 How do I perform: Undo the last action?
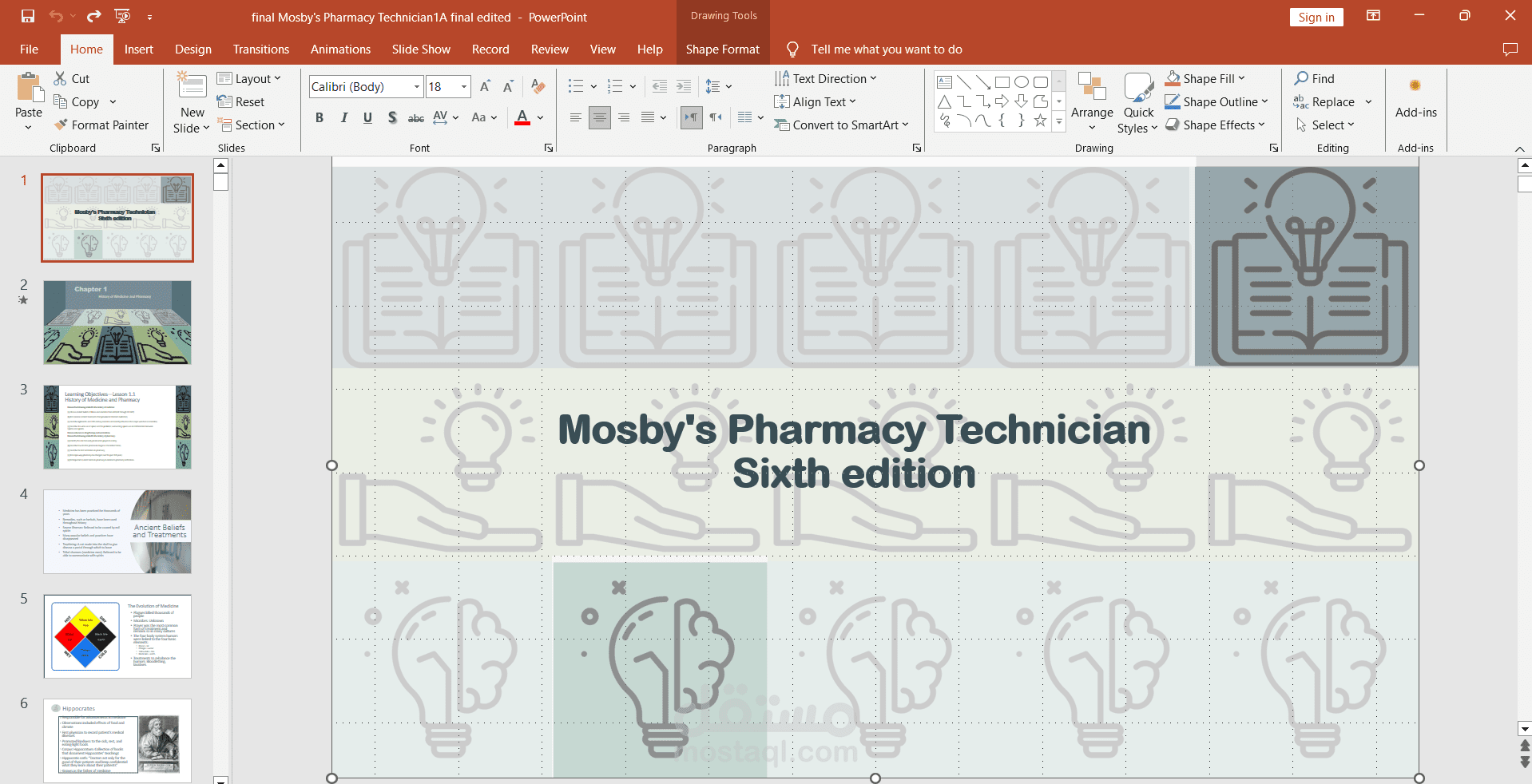coord(56,16)
